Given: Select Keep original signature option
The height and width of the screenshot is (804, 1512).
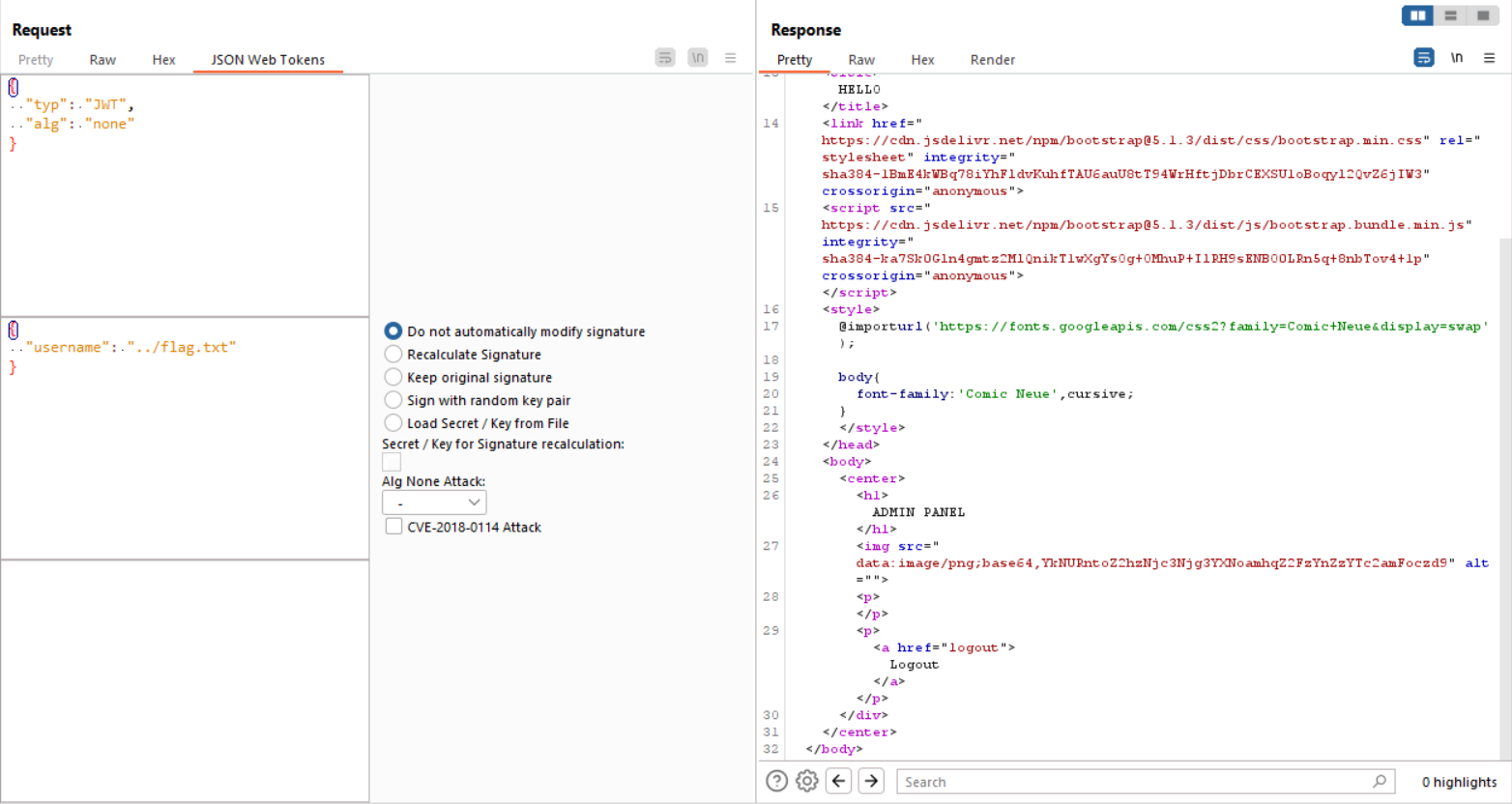Looking at the screenshot, I should (393, 378).
